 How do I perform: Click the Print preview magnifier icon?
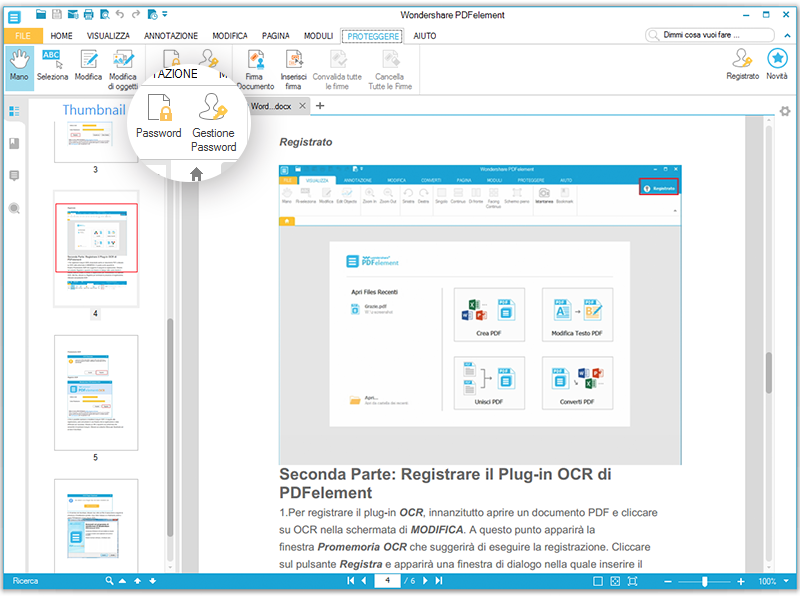[105, 14]
